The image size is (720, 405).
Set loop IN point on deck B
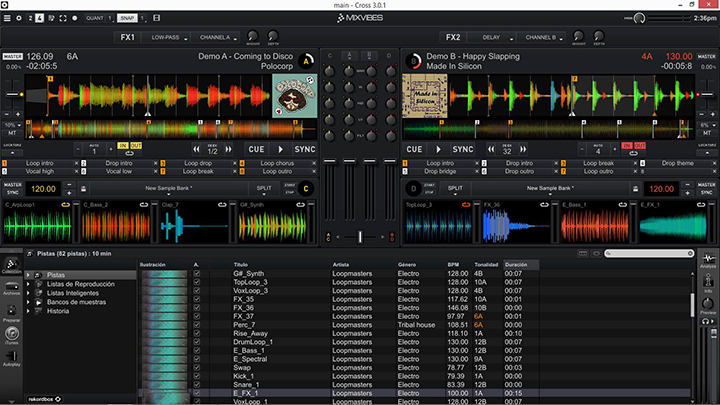point(627,146)
